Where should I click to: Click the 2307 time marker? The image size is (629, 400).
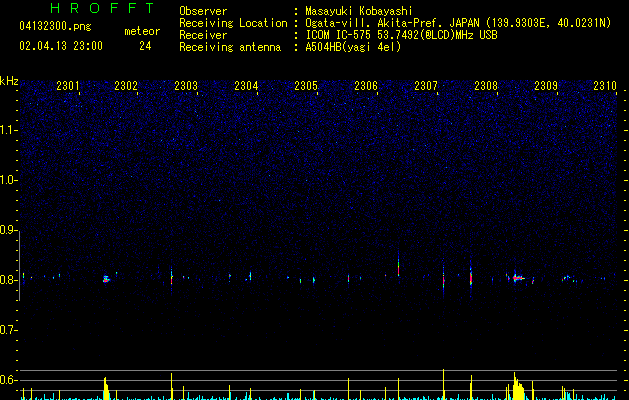426,85
